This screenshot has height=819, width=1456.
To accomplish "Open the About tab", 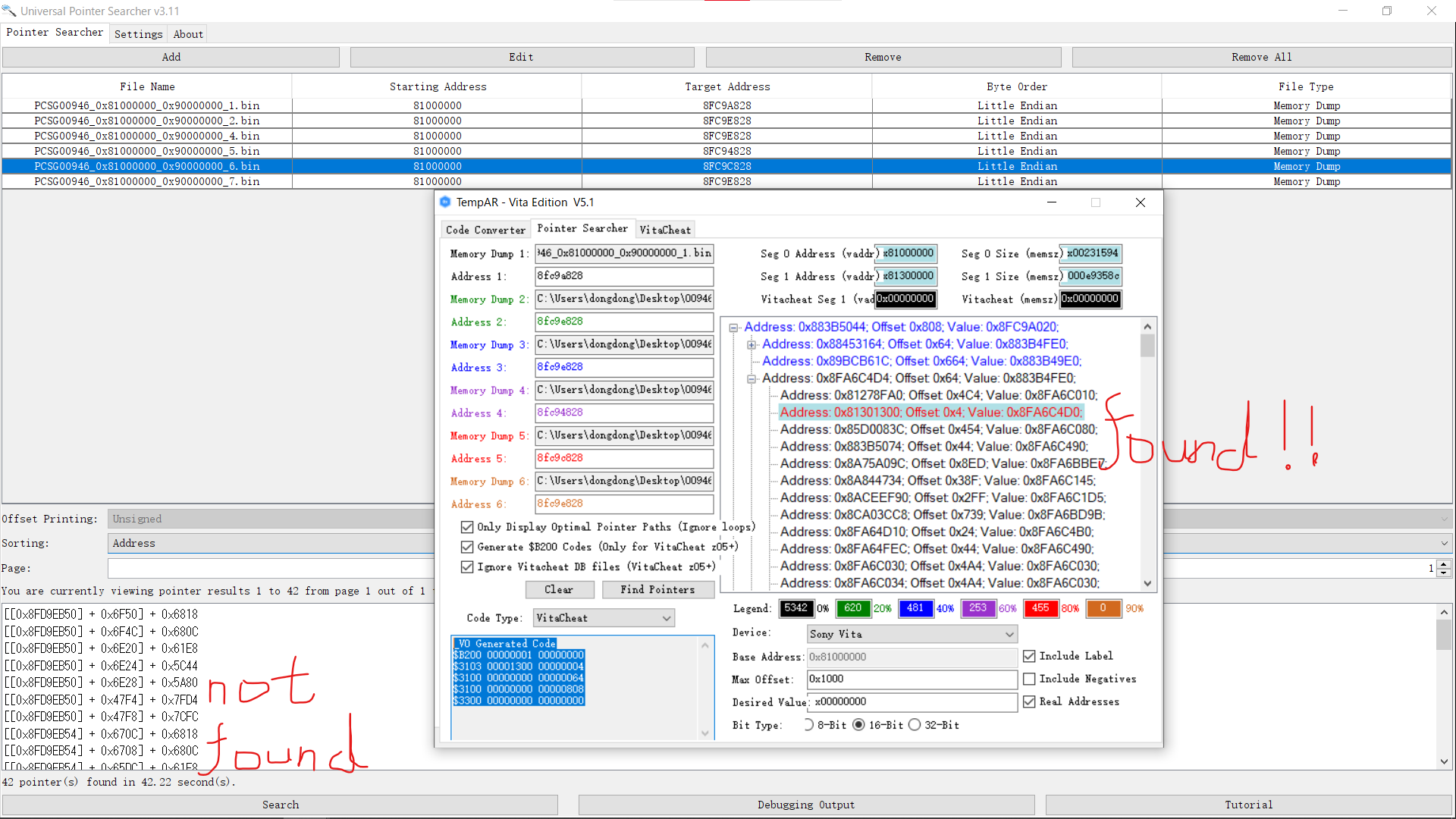I will (188, 34).
